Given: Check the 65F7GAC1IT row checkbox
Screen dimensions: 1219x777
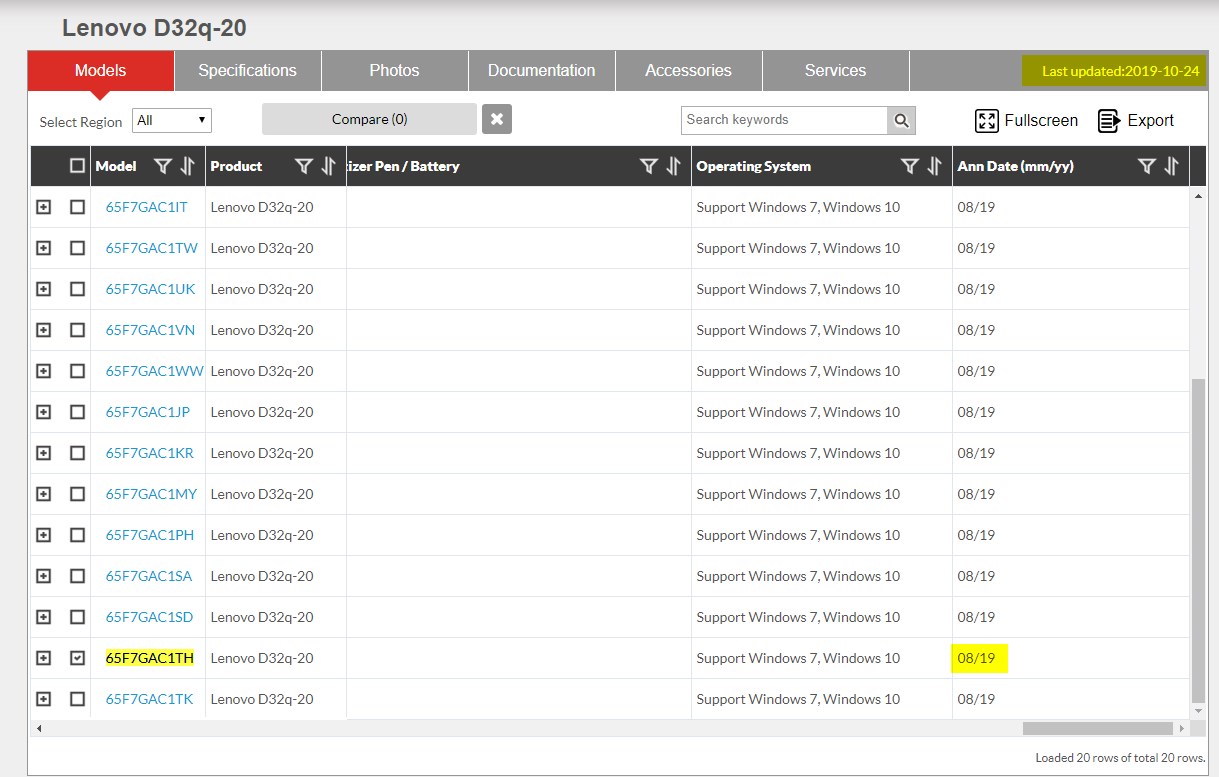Looking at the screenshot, I should click(x=77, y=207).
